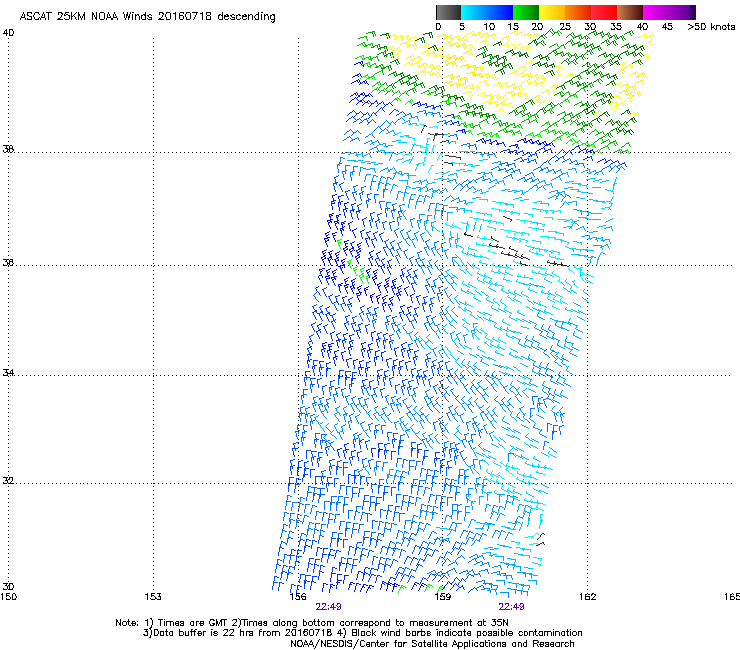The height and width of the screenshot is (650, 740).
Task: Select the green 15-20 knots color bar segment
Action: tap(526, 12)
